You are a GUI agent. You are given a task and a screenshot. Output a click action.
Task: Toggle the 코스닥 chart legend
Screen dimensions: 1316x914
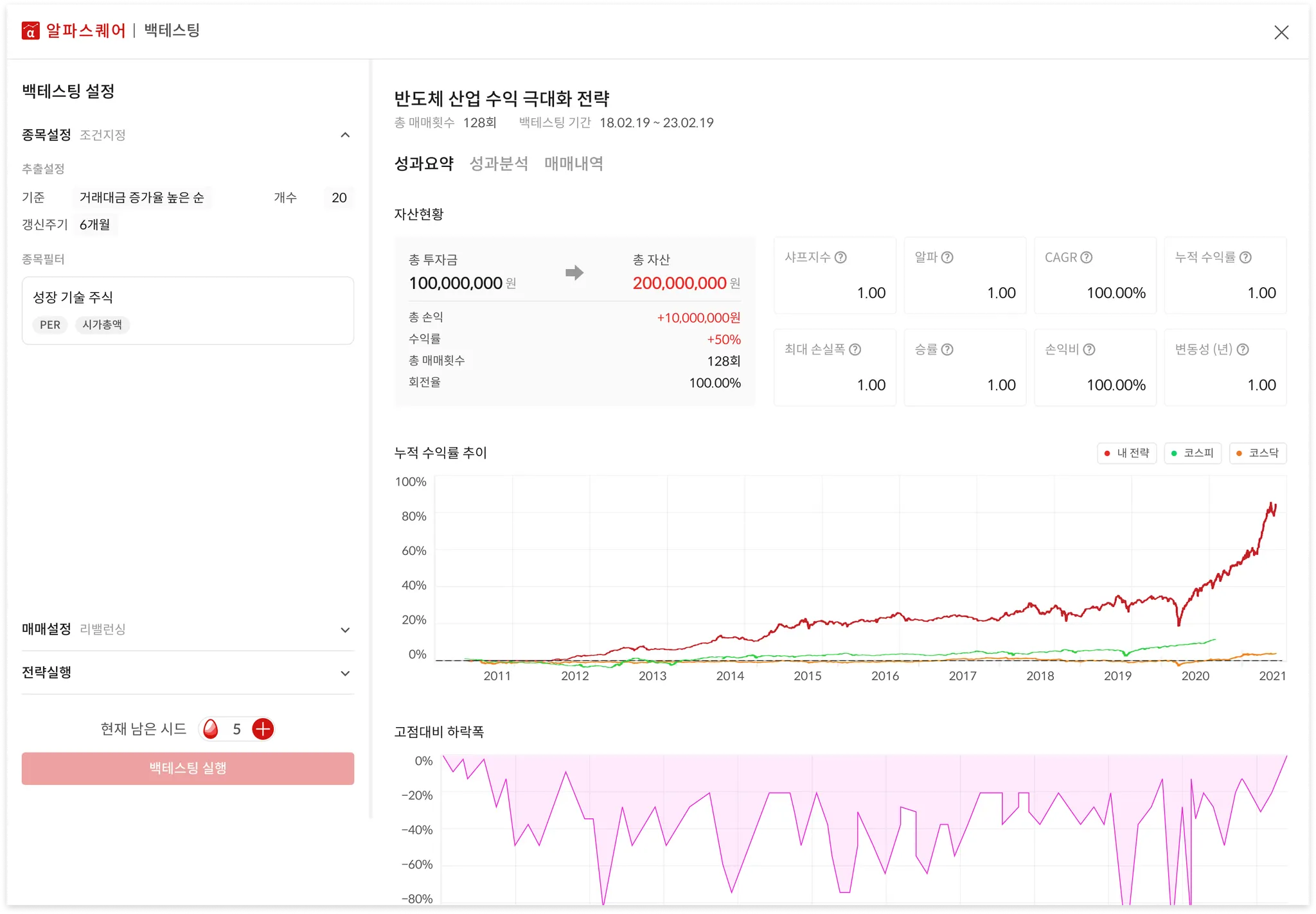pyautogui.click(x=1258, y=453)
